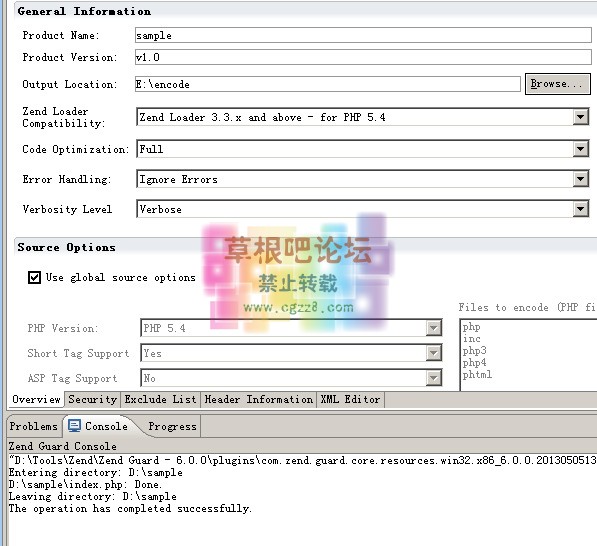The width and height of the screenshot is (597, 546).
Task: Click the Files to encode label
Action: [527, 307]
